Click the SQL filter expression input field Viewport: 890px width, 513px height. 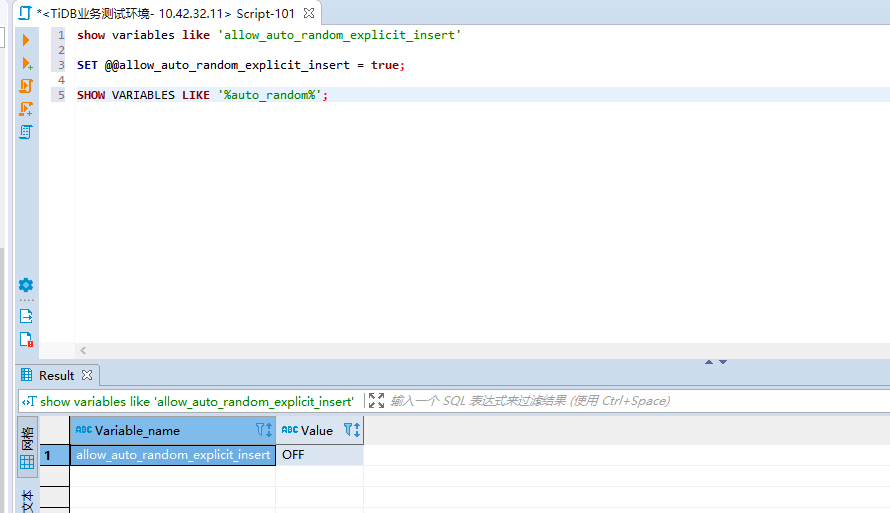point(600,401)
